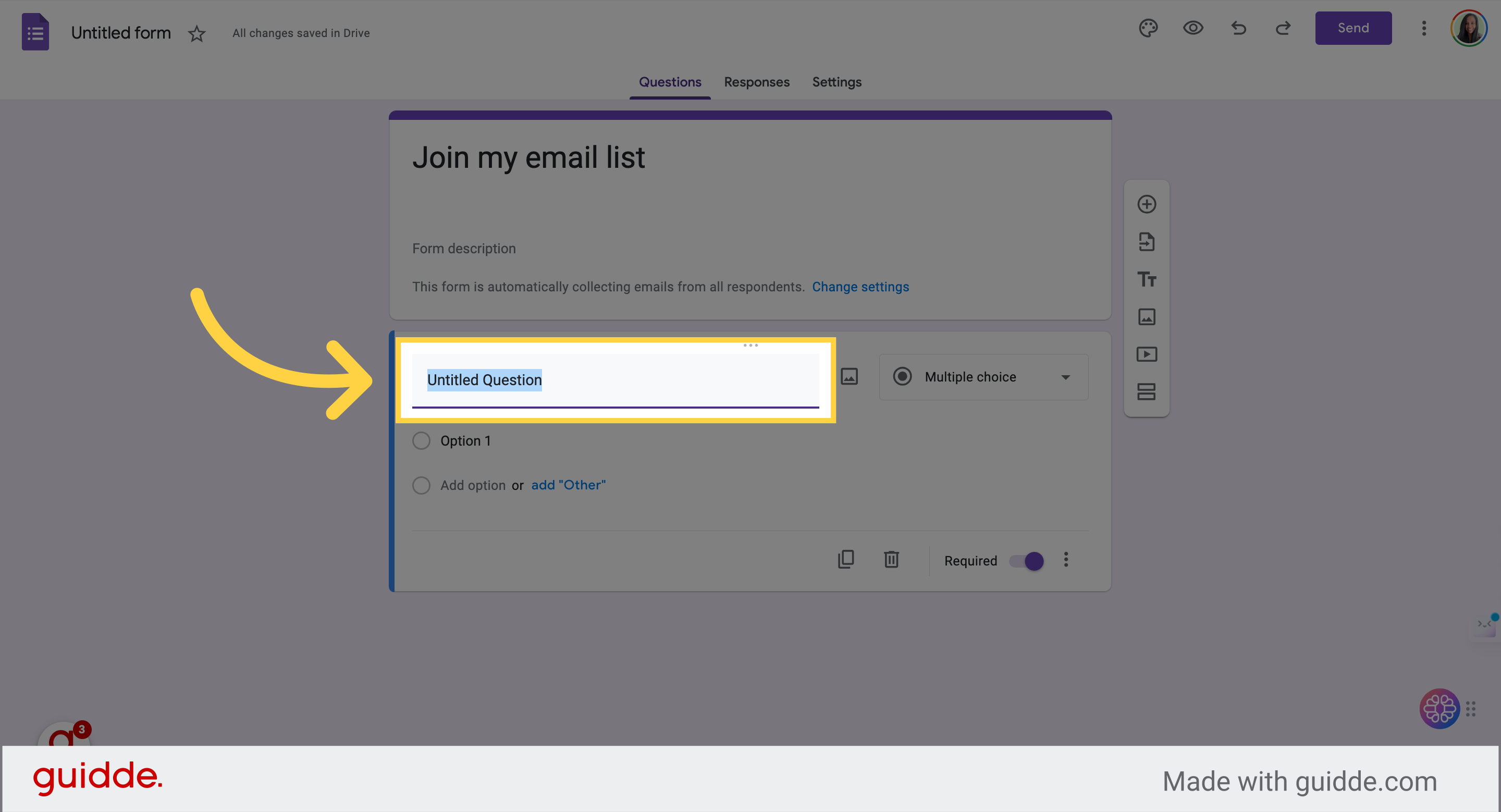Star the Untitled form
The height and width of the screenshot is (812, 1501).
197,34
